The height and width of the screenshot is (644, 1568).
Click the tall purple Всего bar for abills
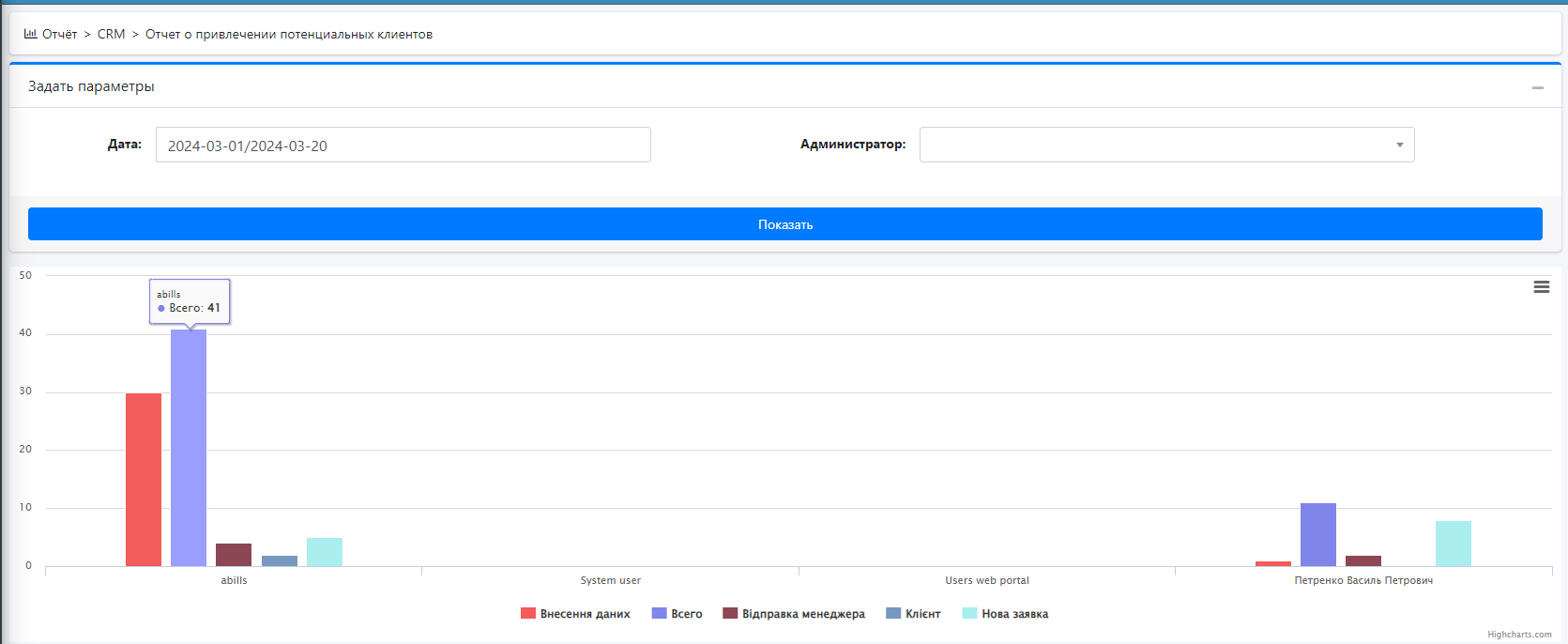pos(189,449)
